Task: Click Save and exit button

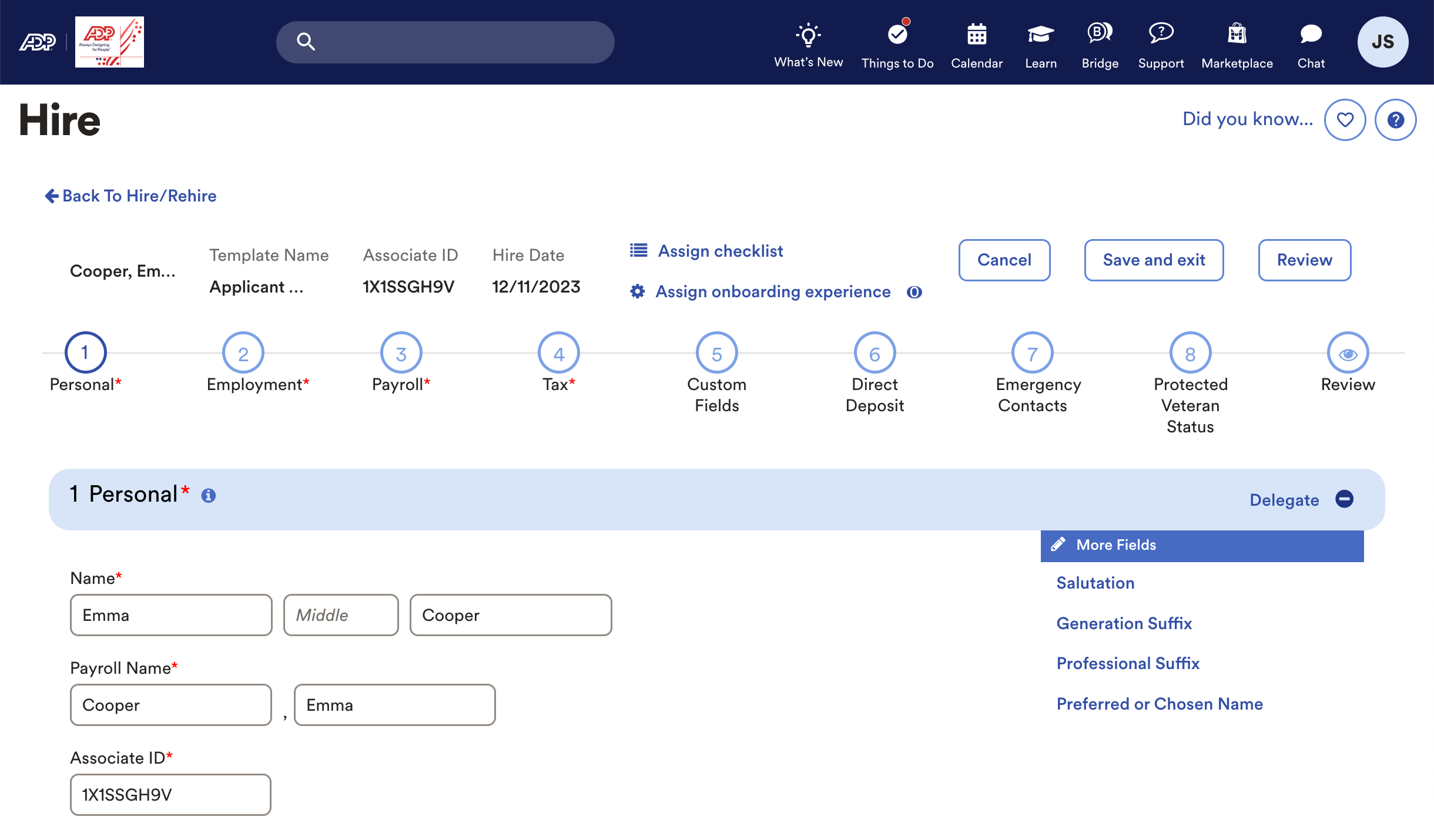Action: click(x=1154, y=260)
